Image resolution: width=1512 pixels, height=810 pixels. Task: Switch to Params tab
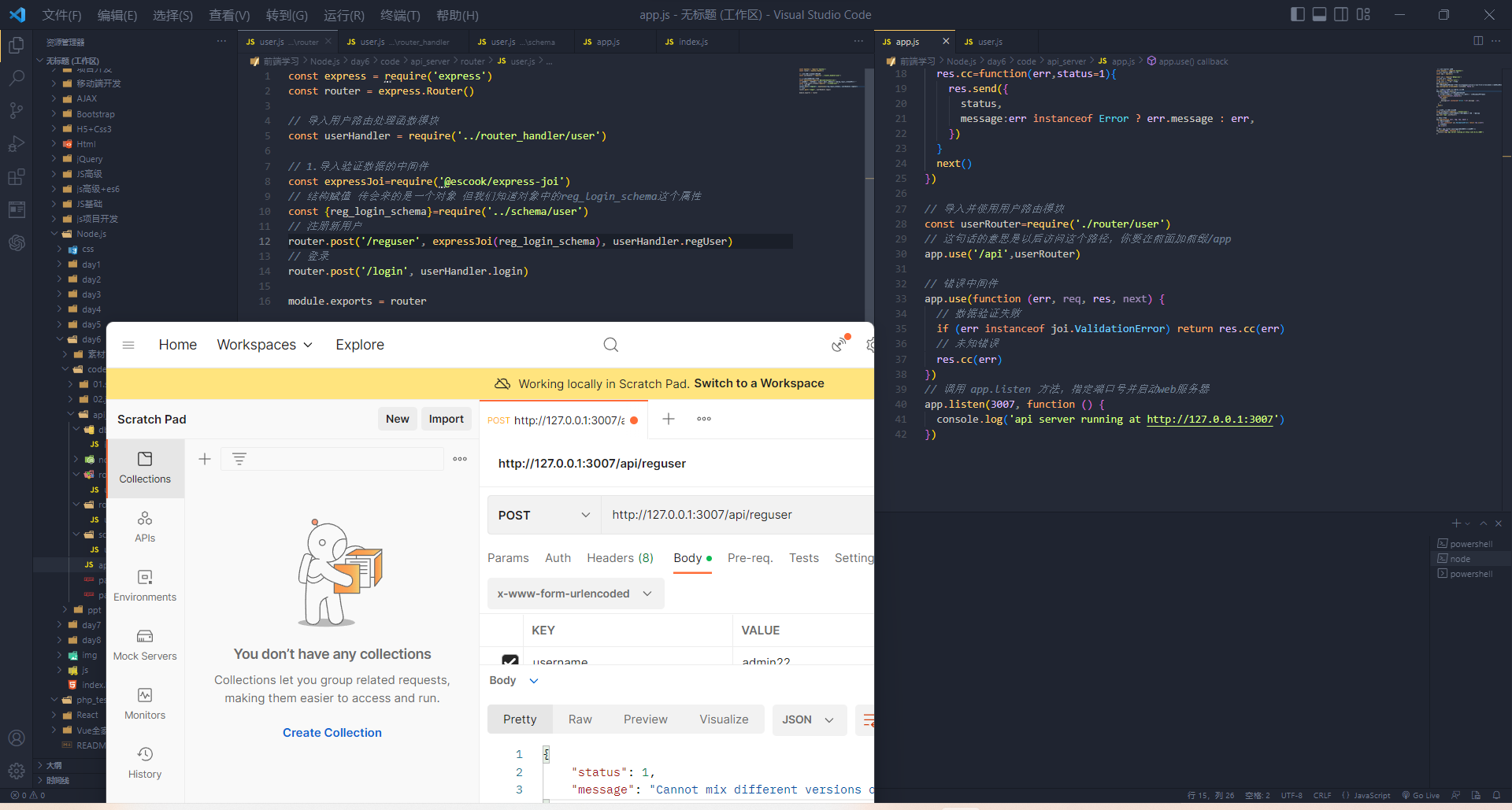pyautogui.click(x=508, y=558)
